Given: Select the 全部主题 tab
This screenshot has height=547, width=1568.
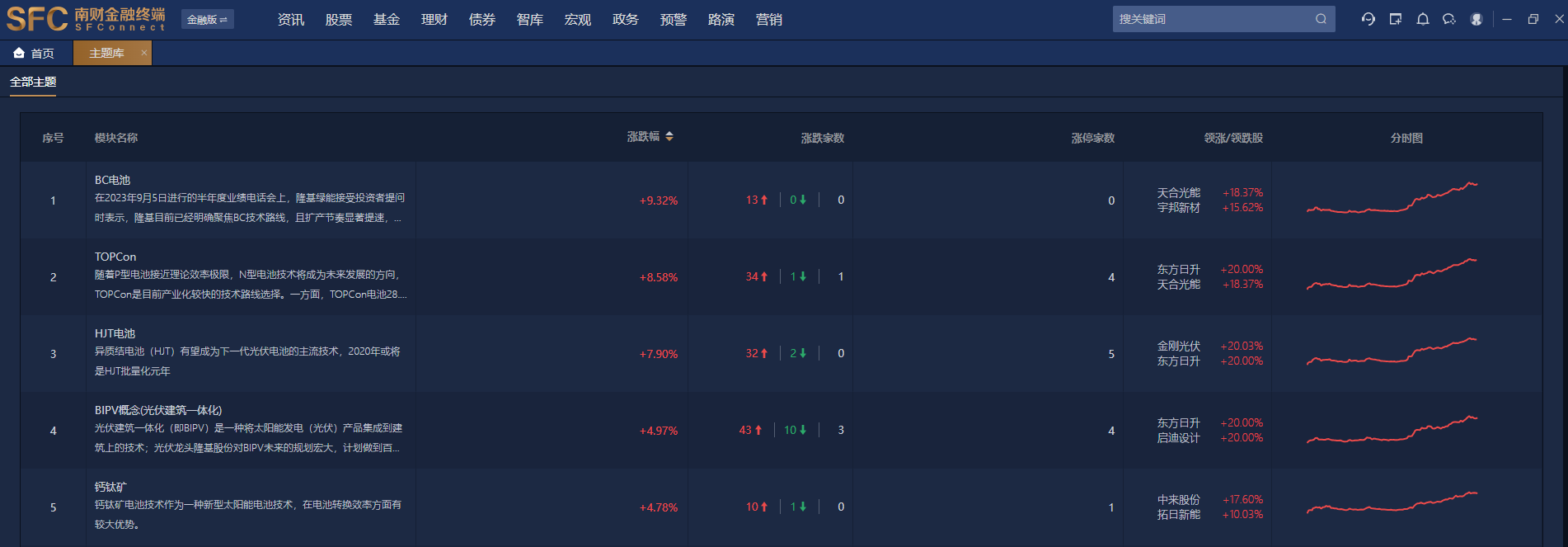Looking at the screenshot, I should [33, 82].
